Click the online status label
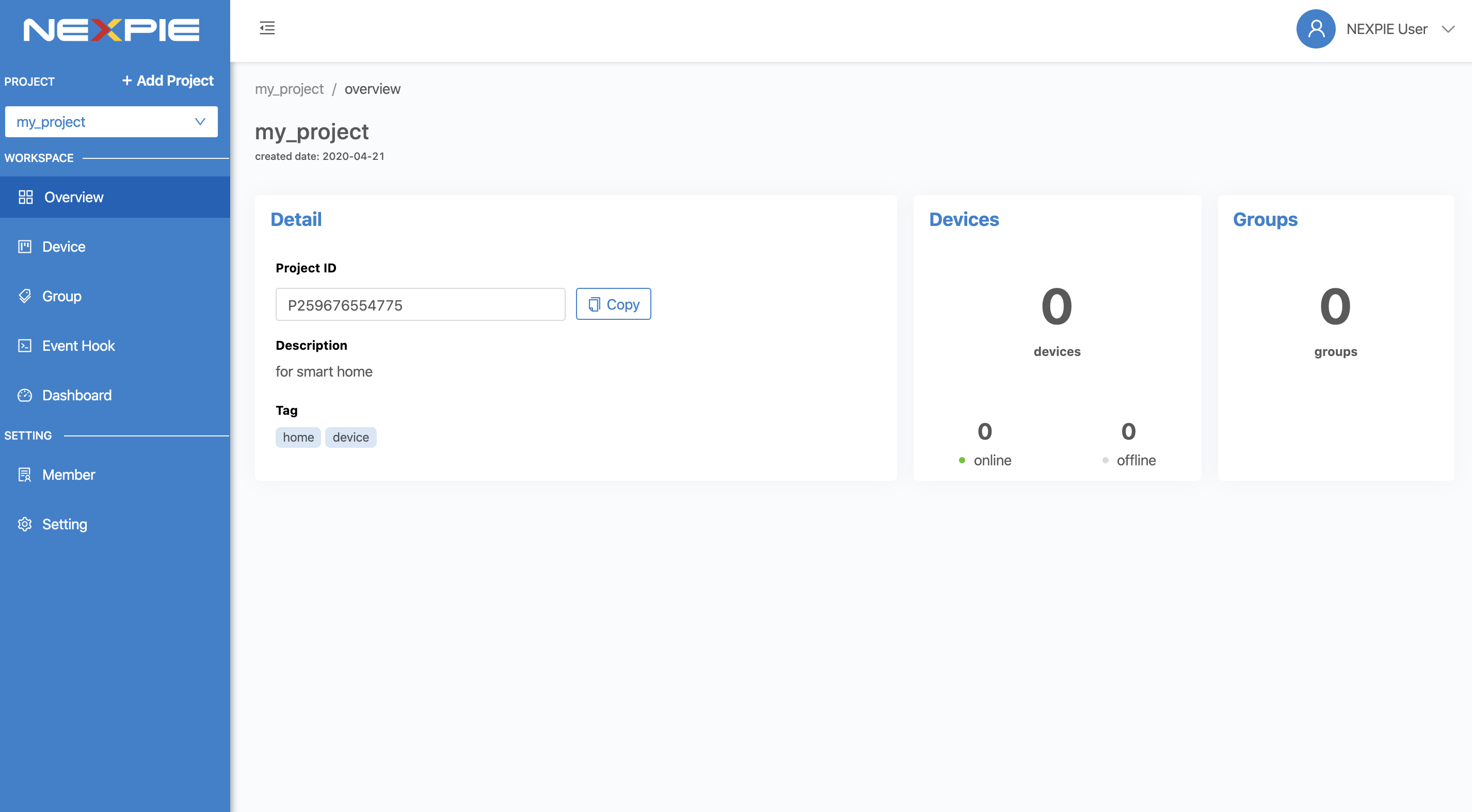Viewport: 1472px width, 812px height. point(993,460)
